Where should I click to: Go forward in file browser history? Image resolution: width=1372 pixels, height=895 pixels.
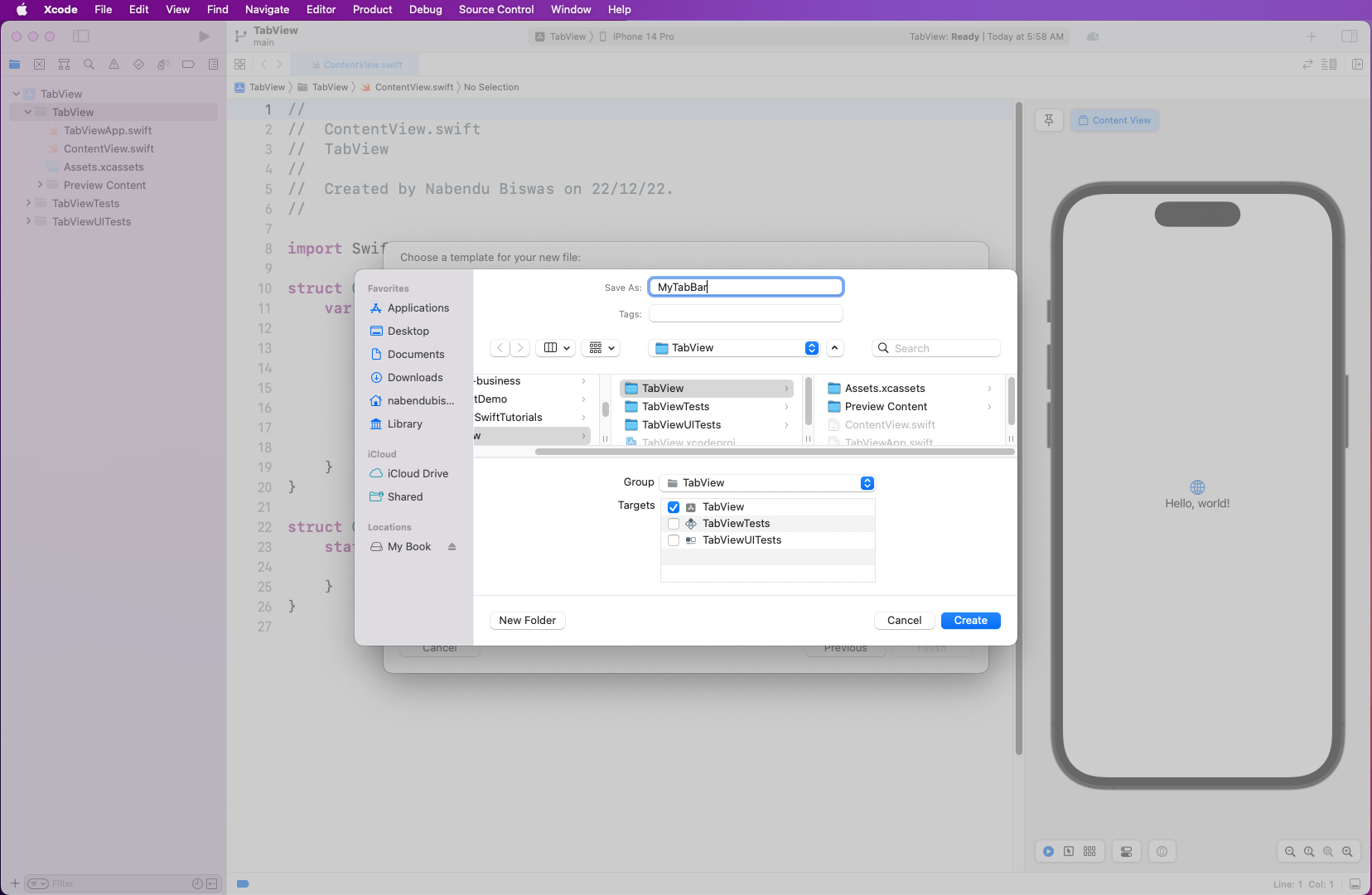tap(520, 348)
